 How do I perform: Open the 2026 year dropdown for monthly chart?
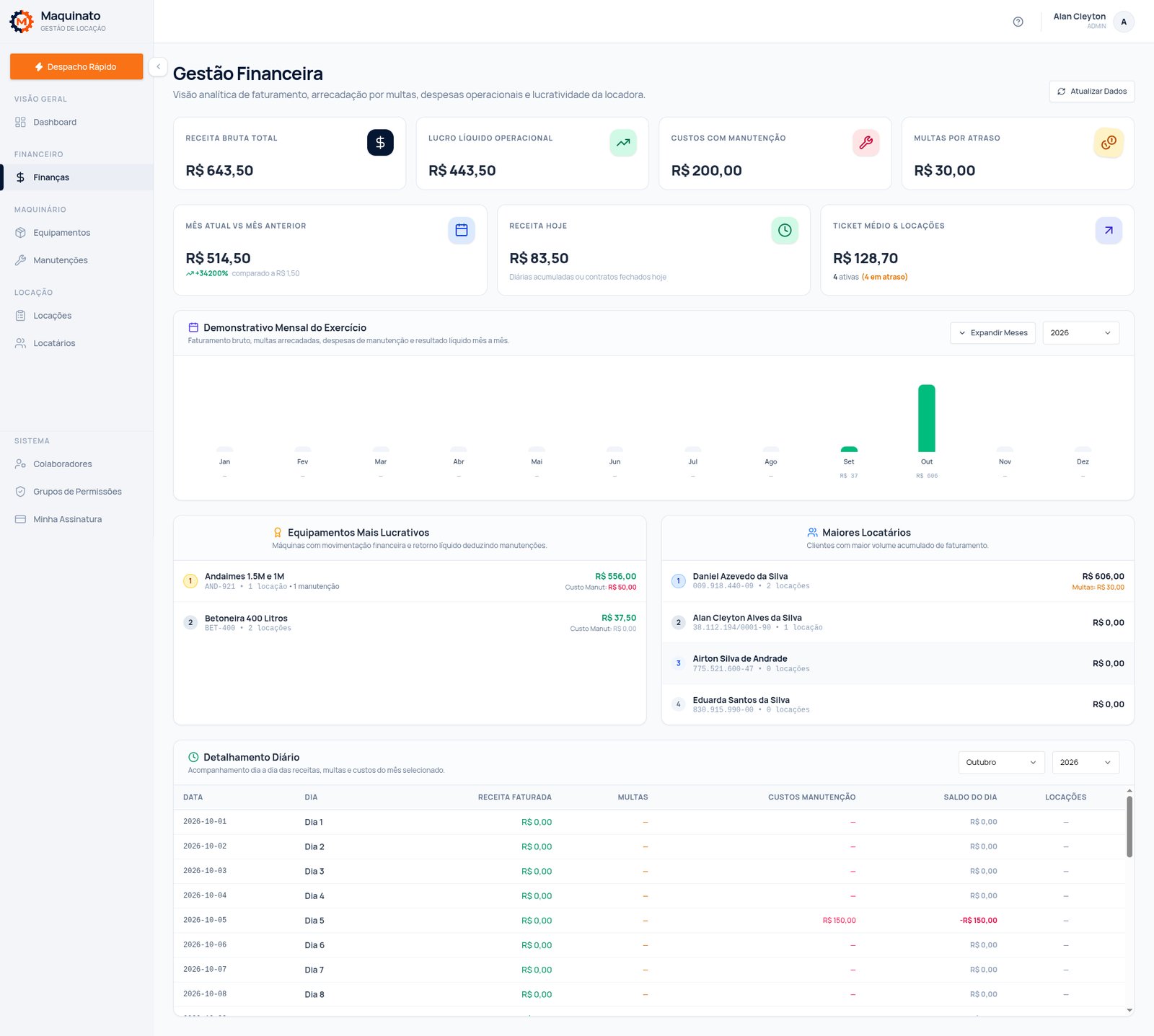click(1081, 333)
